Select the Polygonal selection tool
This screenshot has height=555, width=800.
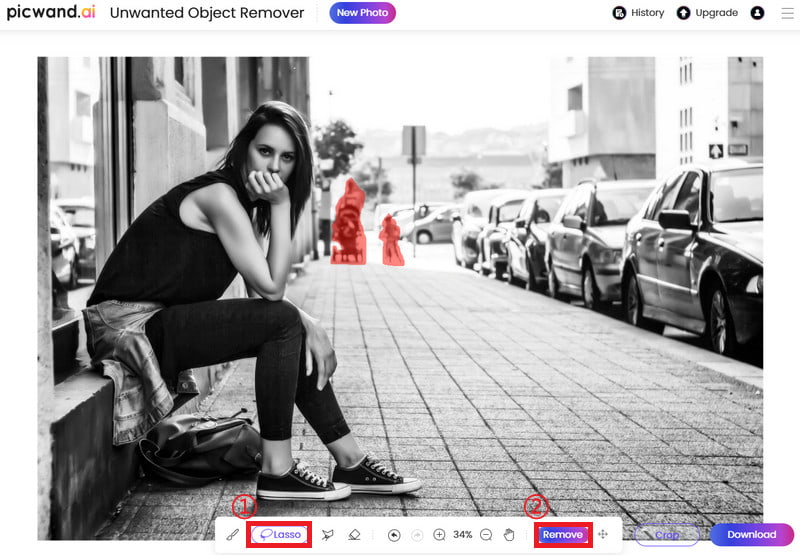pos(328,535)
